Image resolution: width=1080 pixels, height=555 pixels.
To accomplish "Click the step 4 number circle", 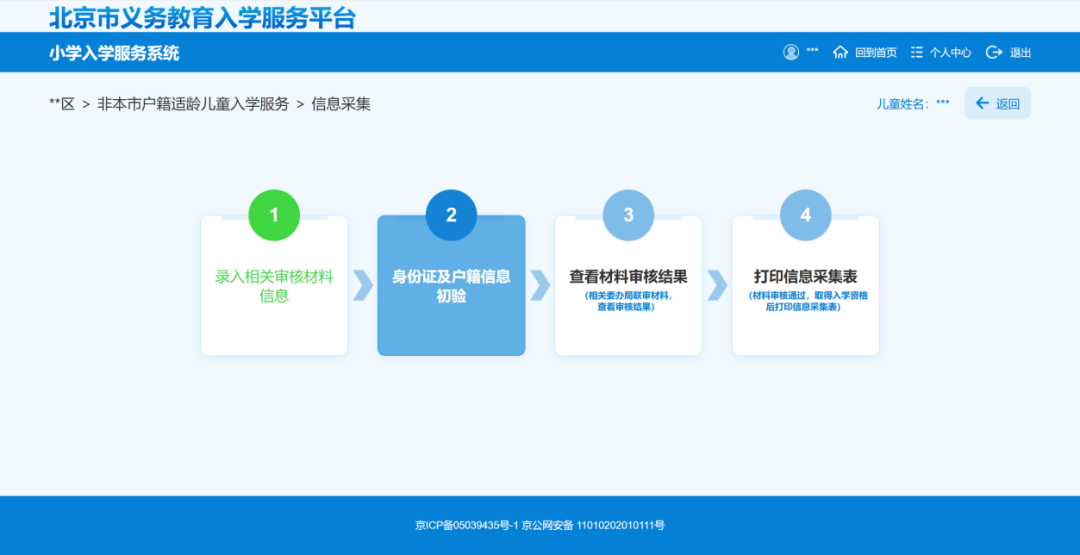I will 805,215.
